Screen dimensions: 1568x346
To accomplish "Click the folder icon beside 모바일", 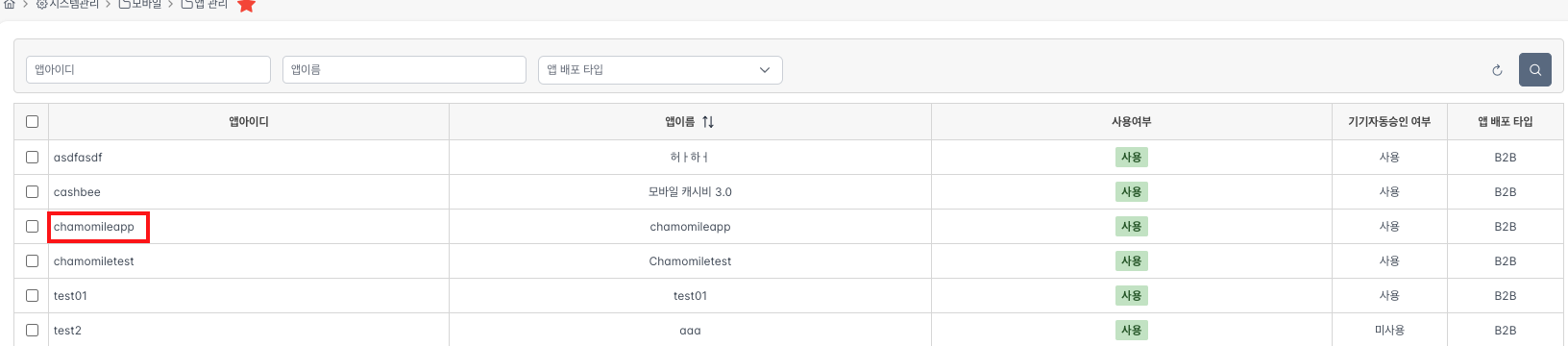I will click(x=125, y=4).
